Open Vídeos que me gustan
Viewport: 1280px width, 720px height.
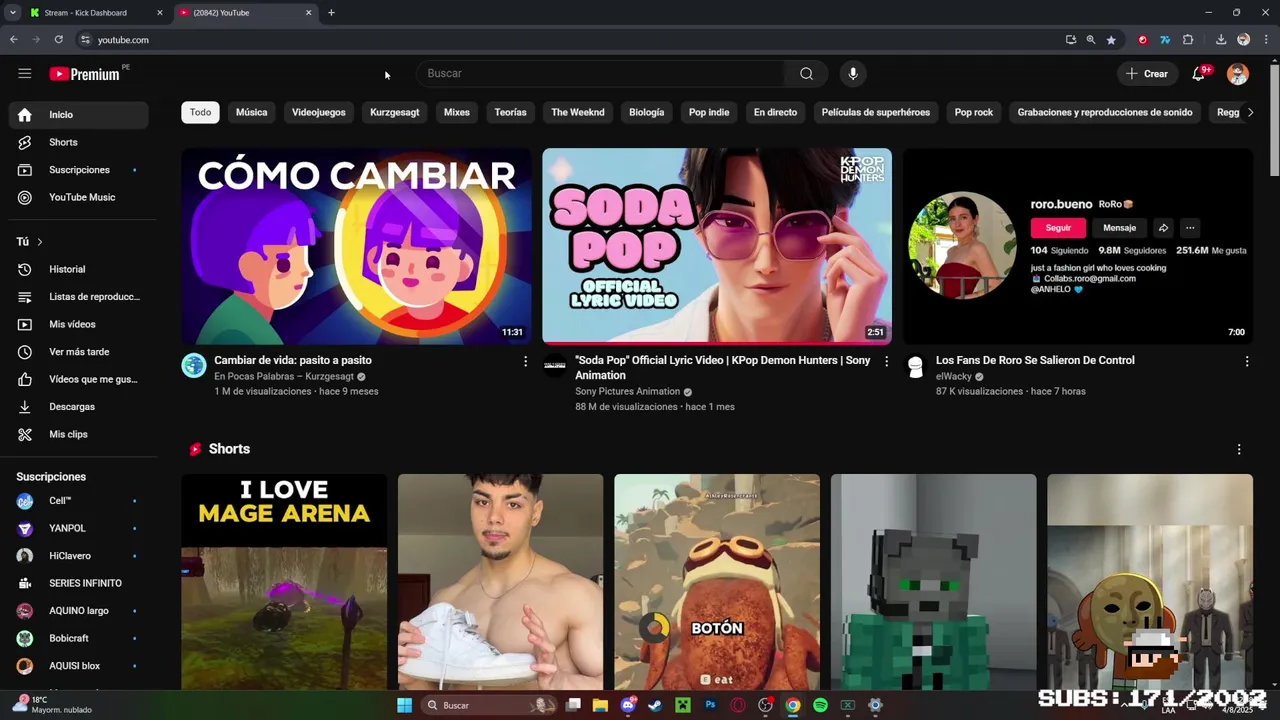(78, 380)
